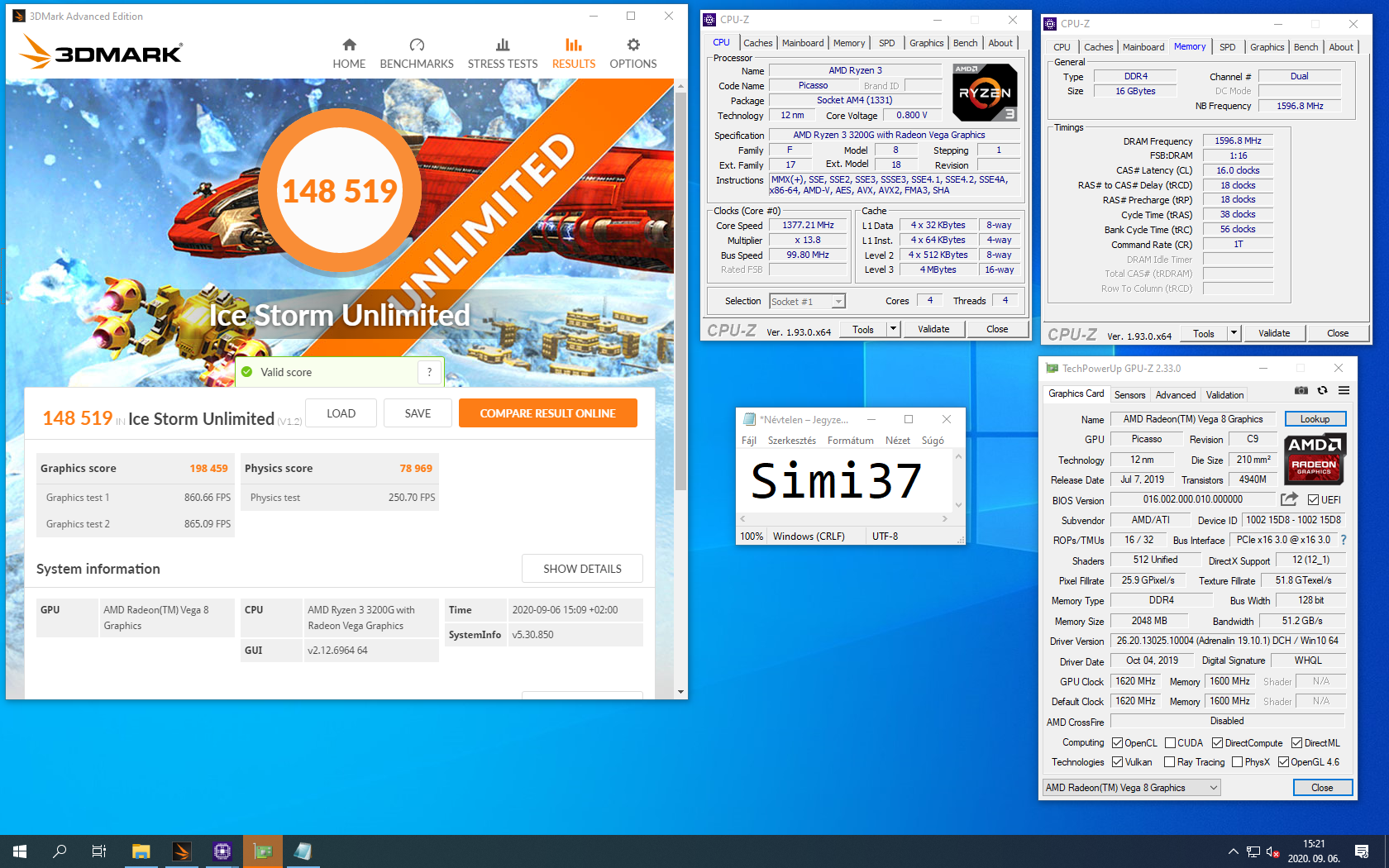
Task: Click the COMPARE RESULT ONLINE button
Action: (547, 413)
